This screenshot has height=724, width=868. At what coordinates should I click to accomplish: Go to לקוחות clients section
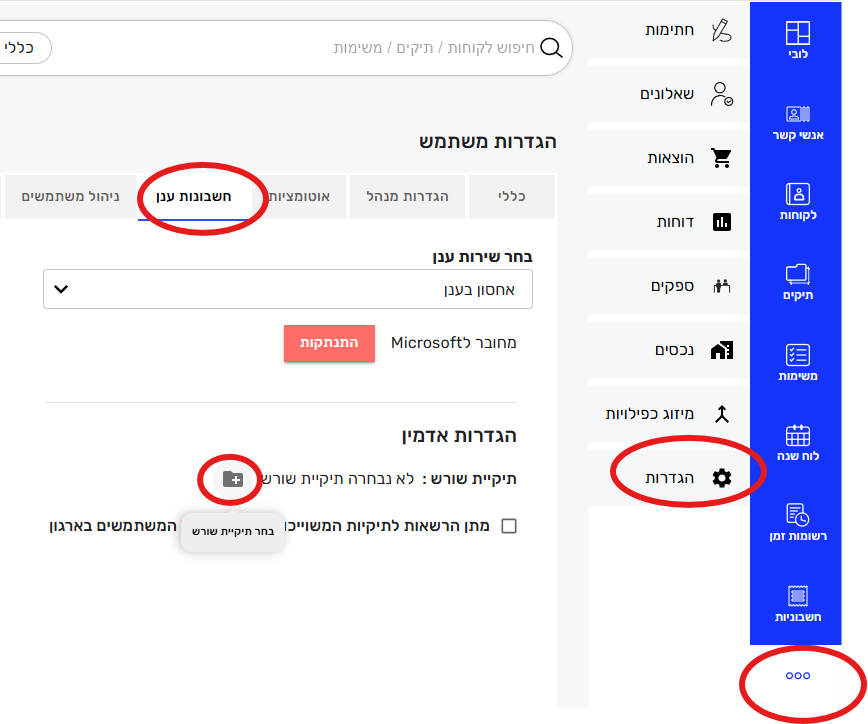(797, 202)
